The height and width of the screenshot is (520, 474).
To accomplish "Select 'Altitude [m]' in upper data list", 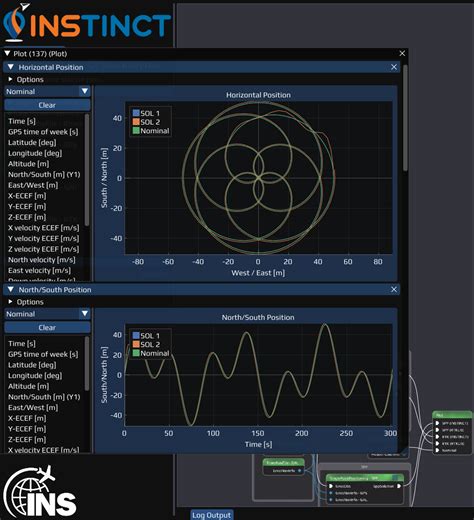I will pos(29,164).
